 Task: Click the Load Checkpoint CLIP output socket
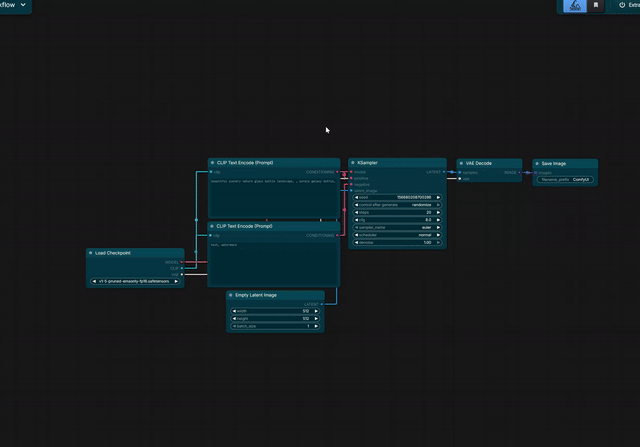[x=182, y=268]
